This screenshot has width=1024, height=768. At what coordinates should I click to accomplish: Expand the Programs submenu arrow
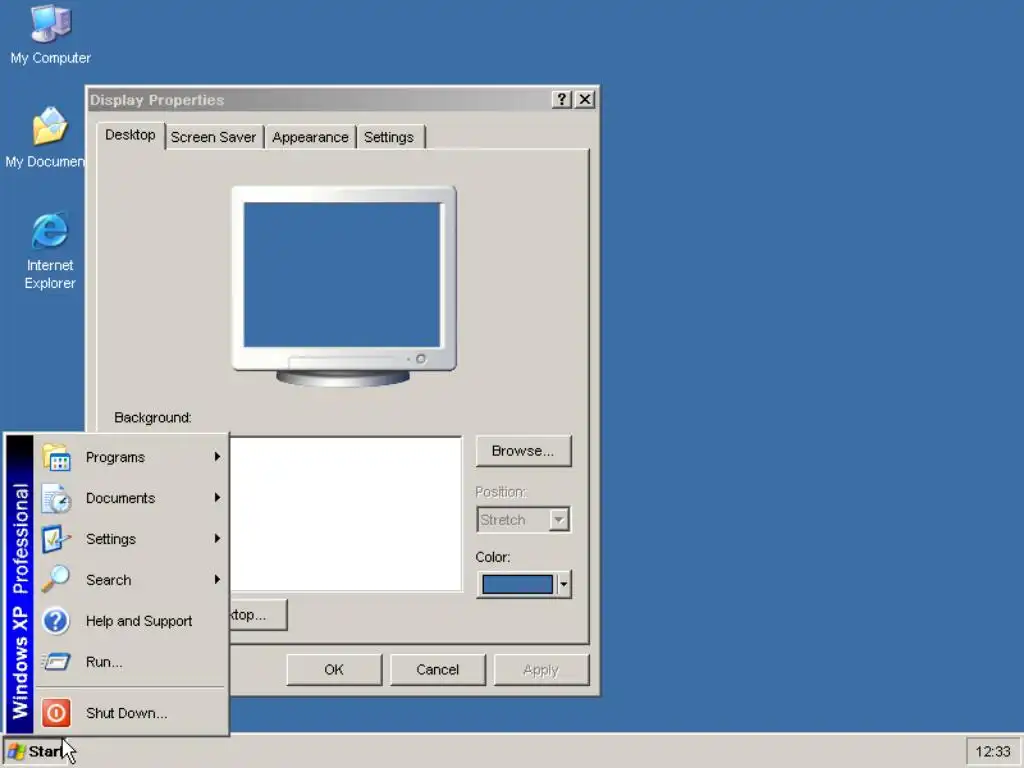point(217,456)
